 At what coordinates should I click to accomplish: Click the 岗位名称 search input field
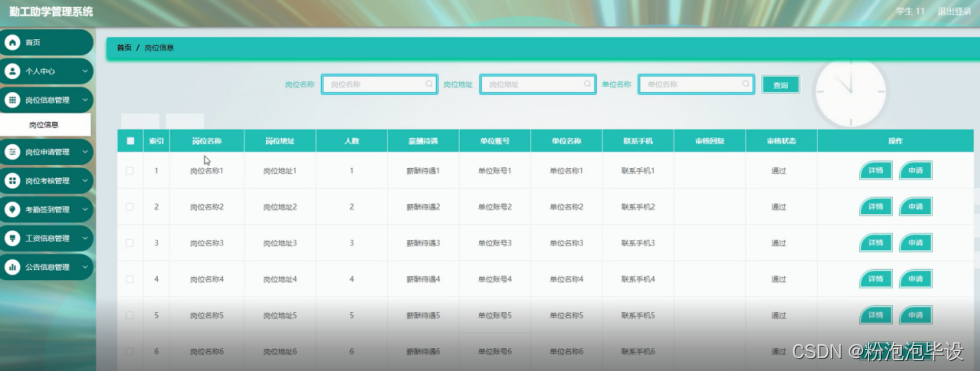(379, 84)
